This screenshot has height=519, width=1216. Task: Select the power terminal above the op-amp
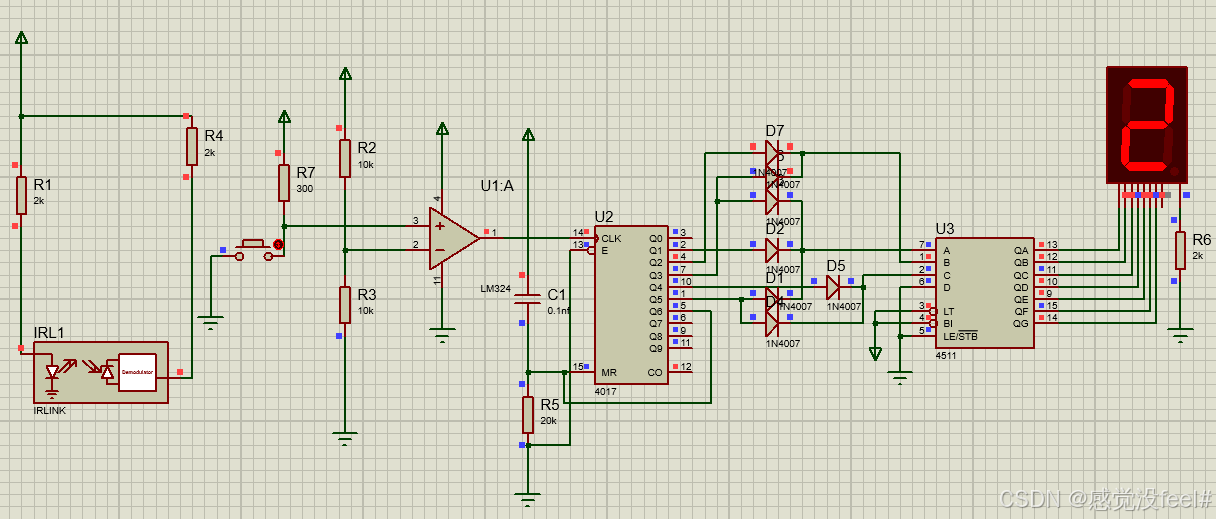click(x=441, y=128)
